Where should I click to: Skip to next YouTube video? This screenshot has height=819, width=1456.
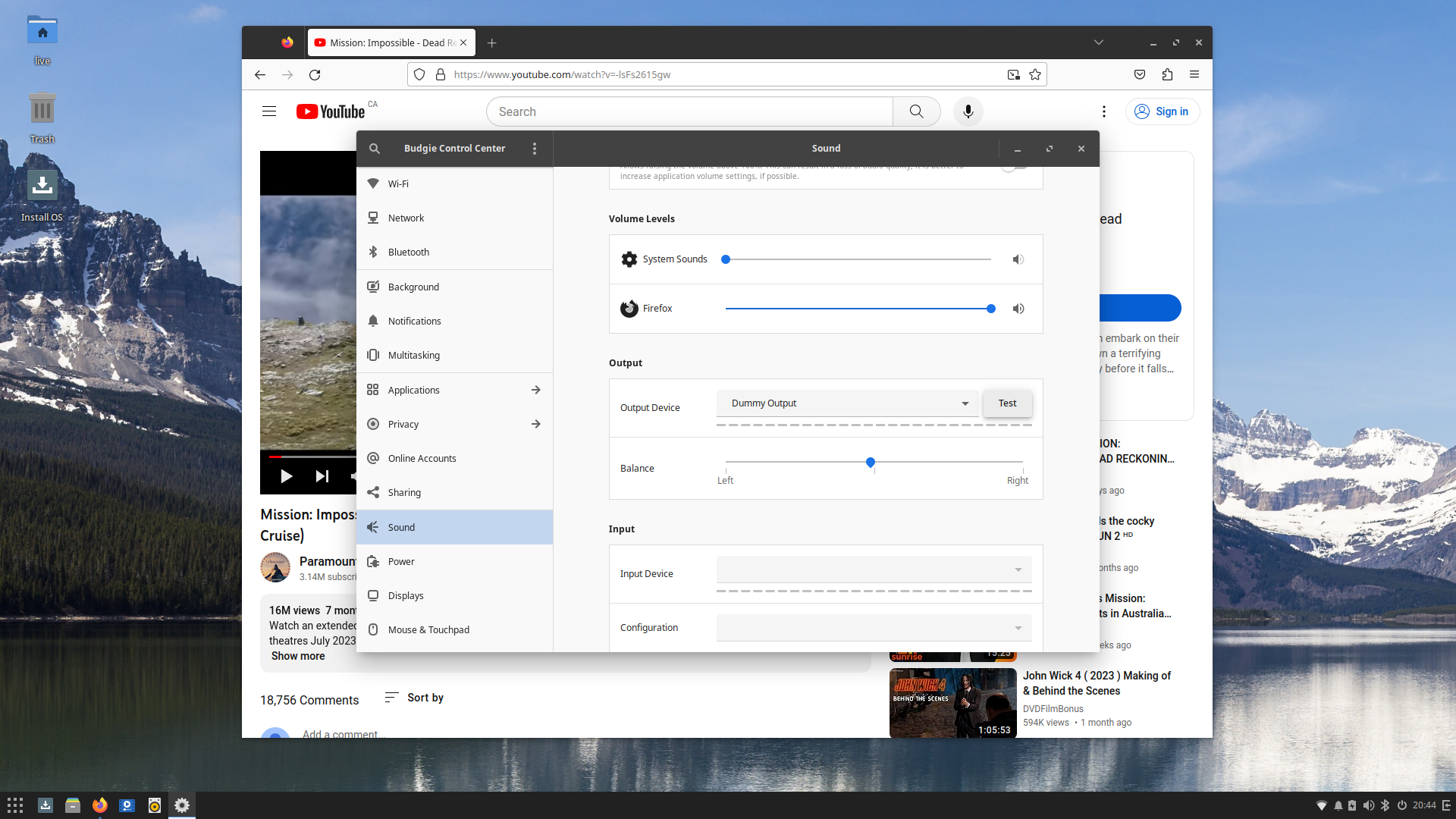tap(322, 476)
